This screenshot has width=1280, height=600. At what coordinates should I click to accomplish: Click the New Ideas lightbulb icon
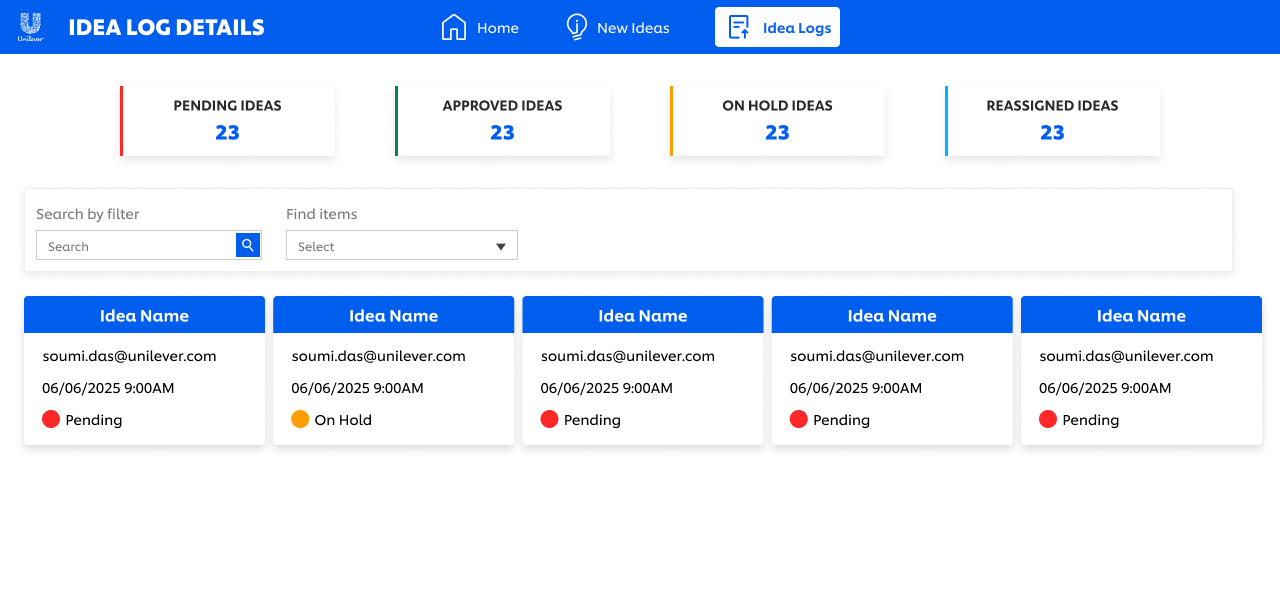[576, 27]
